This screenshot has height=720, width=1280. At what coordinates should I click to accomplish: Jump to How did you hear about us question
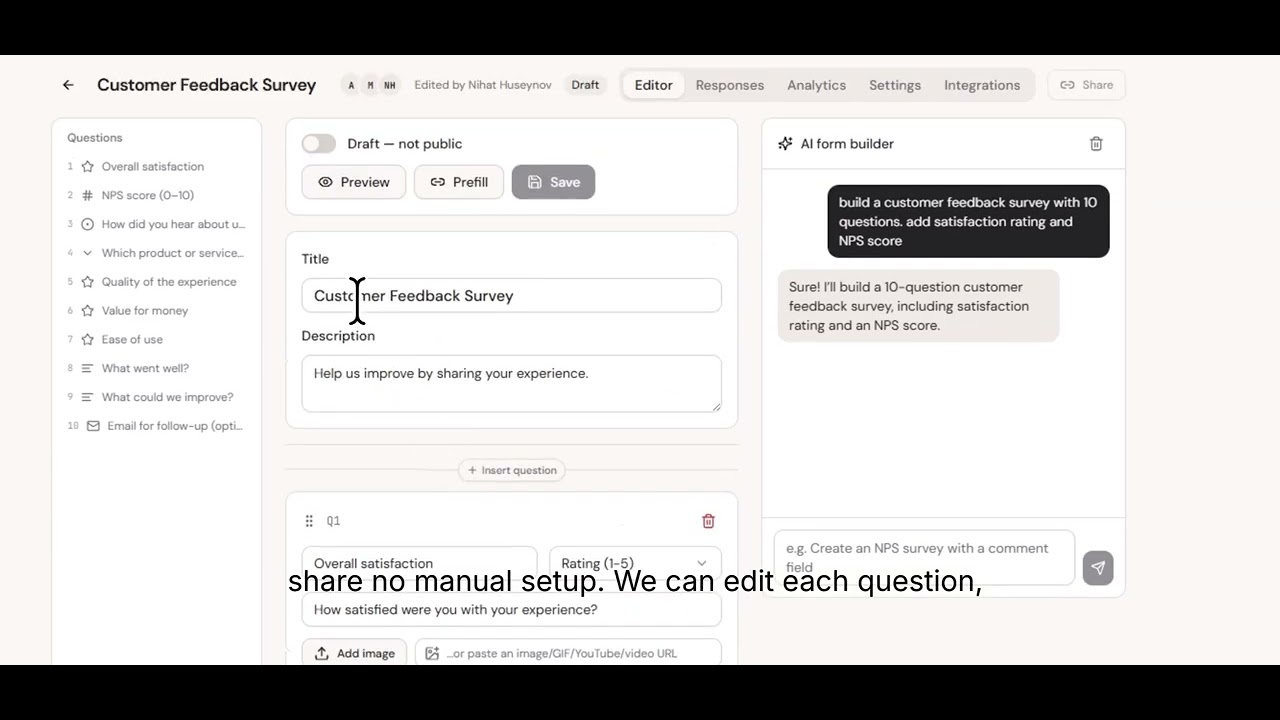point(157,225)
